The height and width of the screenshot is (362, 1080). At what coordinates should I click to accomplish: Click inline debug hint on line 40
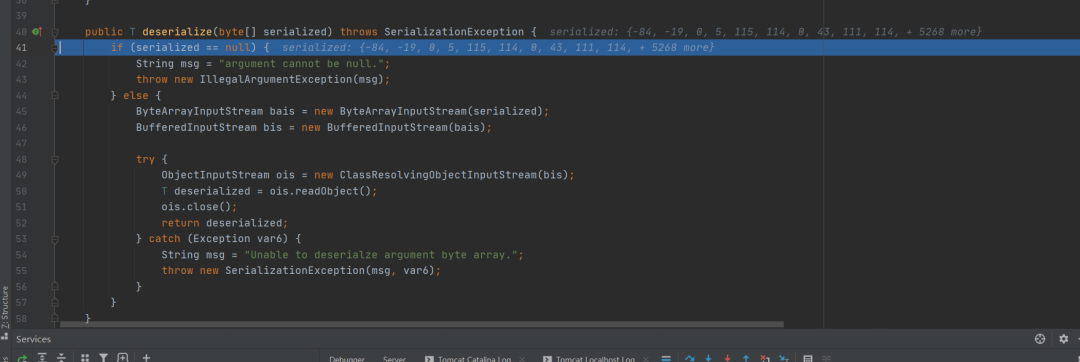pyautogui.click(x=765, y=32)
